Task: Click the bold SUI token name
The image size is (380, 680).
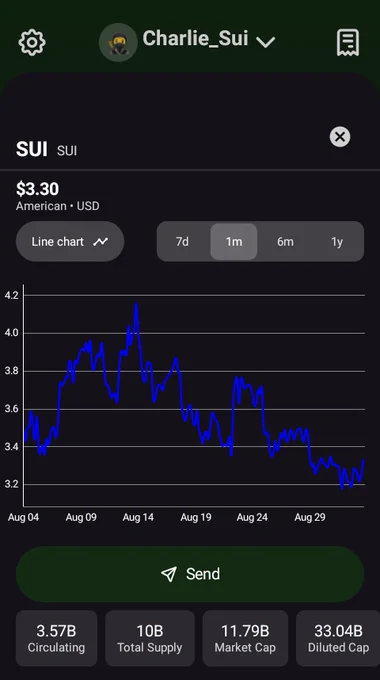Action: coord(32,150)
